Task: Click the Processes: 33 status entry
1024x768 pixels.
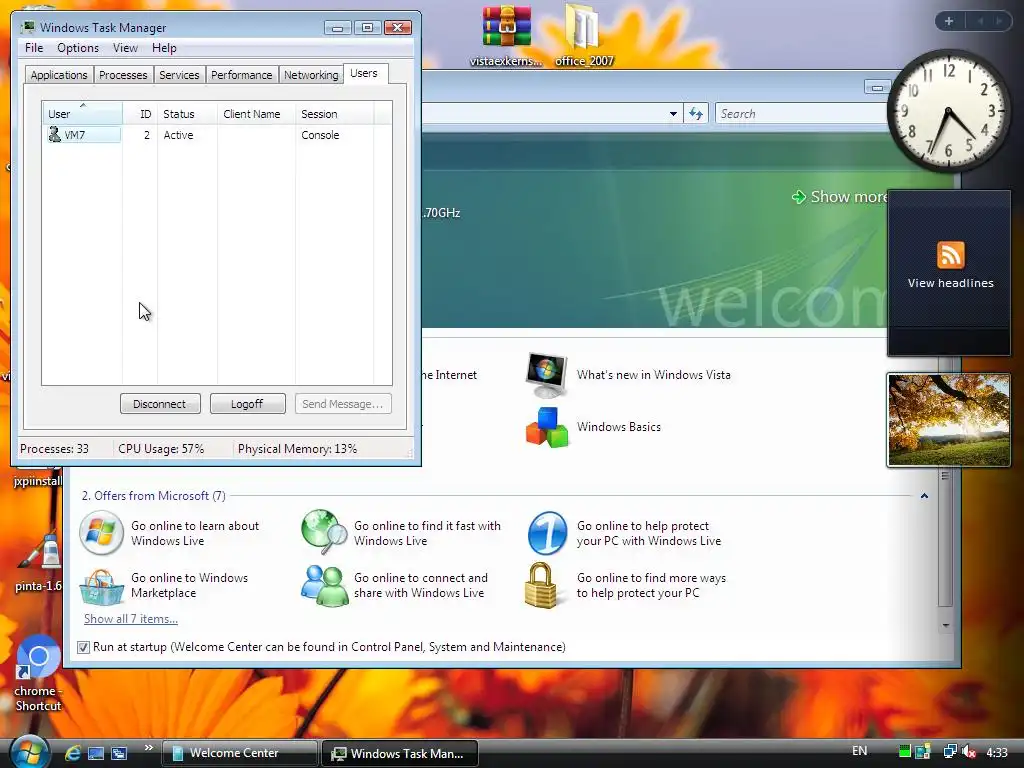Action: (x=54, y=449)
